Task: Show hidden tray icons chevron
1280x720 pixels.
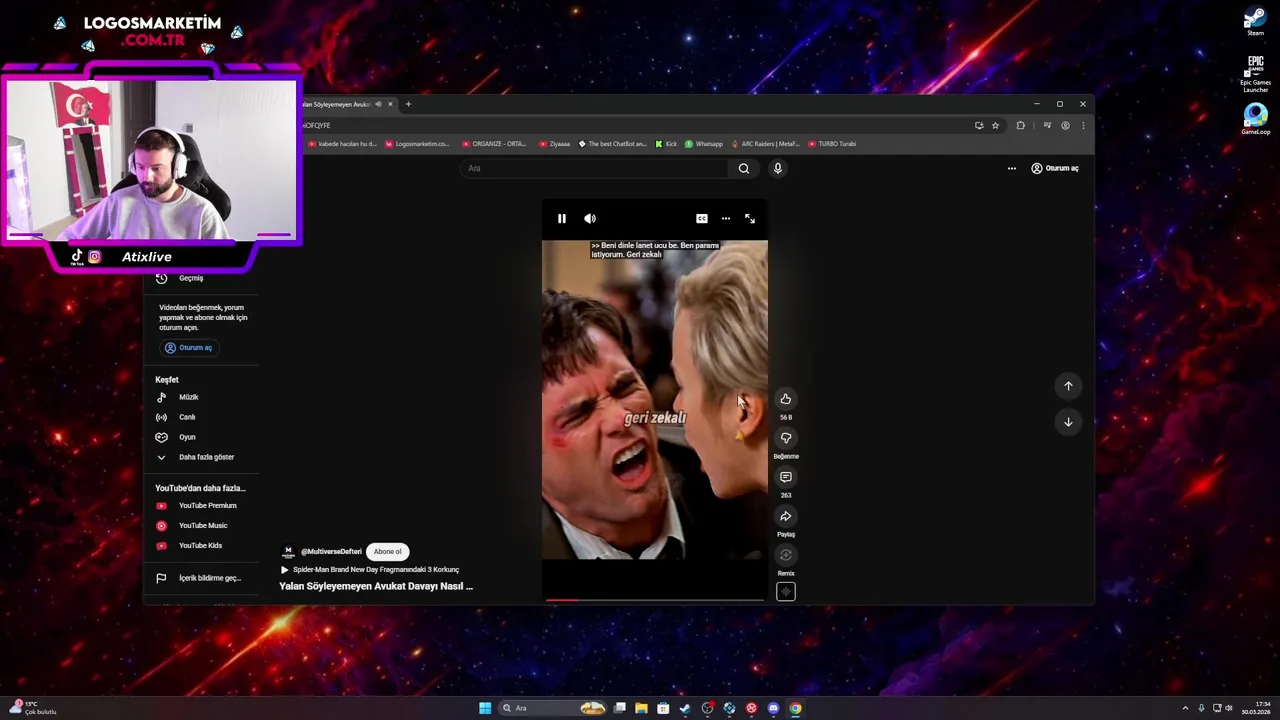Action: (x=1185, y=708)
